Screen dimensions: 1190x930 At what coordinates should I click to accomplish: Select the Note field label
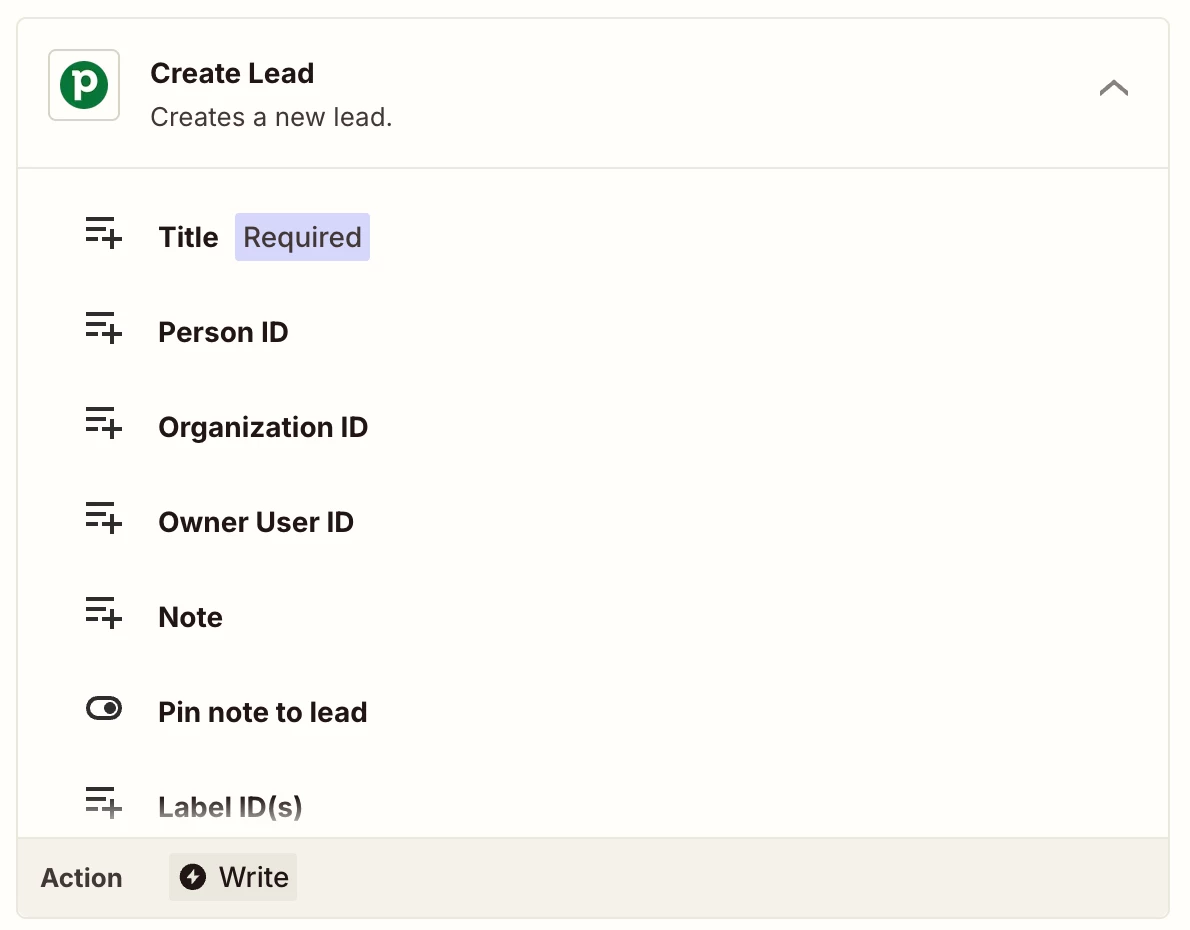click(x=190, y=617)
